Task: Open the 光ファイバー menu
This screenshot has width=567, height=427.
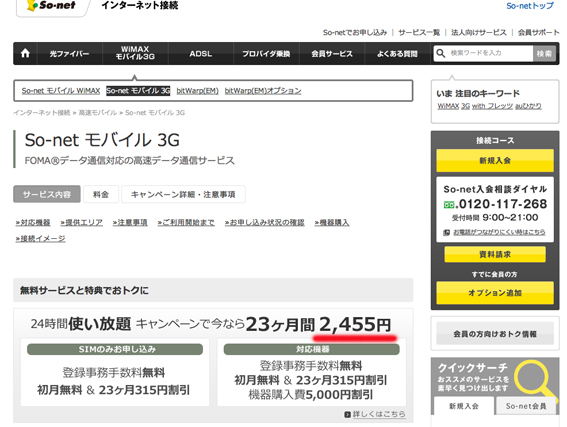Action: pos(69,54)
